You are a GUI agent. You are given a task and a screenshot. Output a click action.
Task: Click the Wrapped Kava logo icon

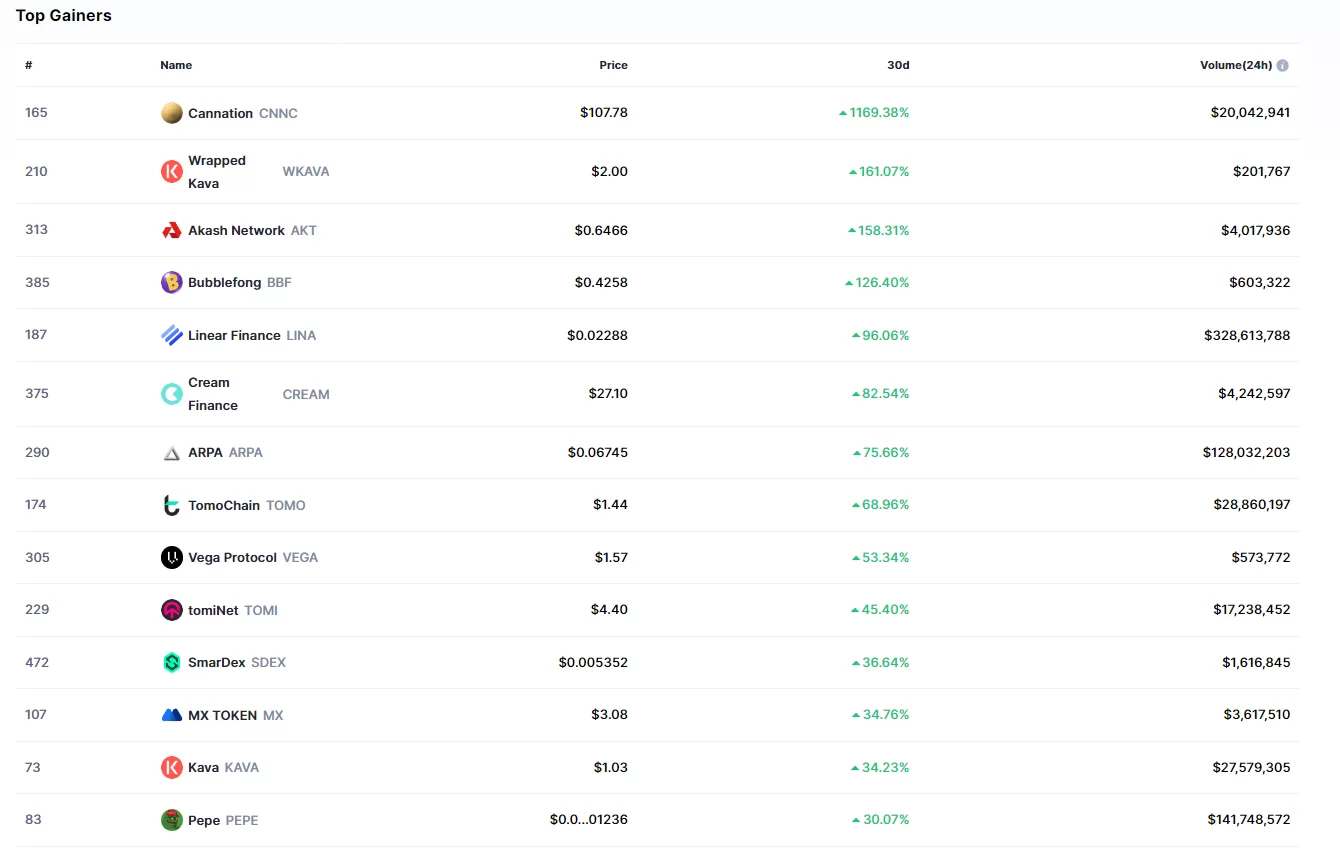point(171,172)
